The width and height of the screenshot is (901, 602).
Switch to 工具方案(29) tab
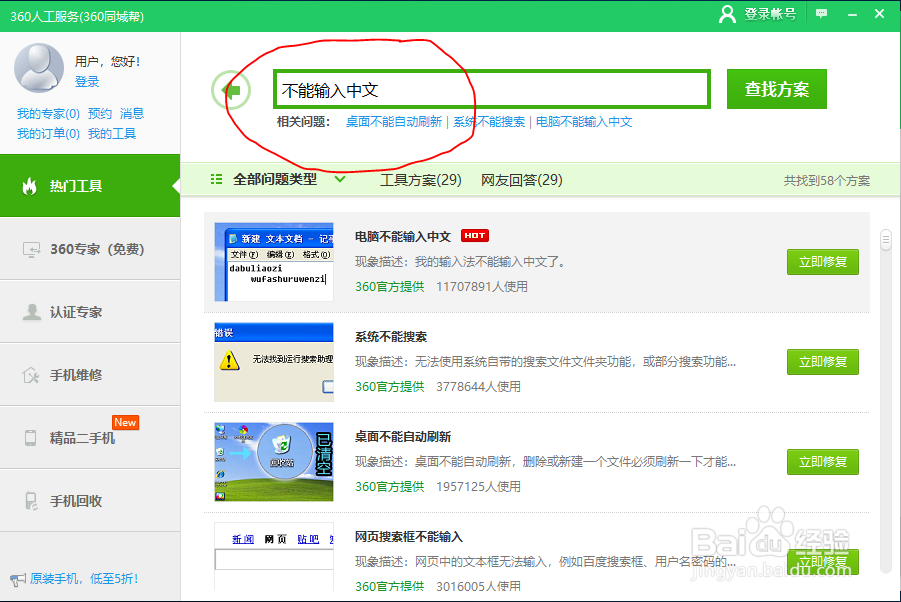pyautogui.click(x=421, y=180)
